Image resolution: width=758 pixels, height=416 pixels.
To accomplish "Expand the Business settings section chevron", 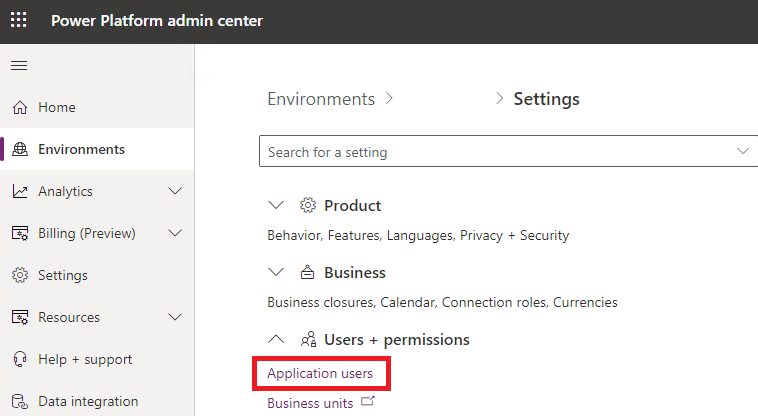I will click(x=276, y=273).
